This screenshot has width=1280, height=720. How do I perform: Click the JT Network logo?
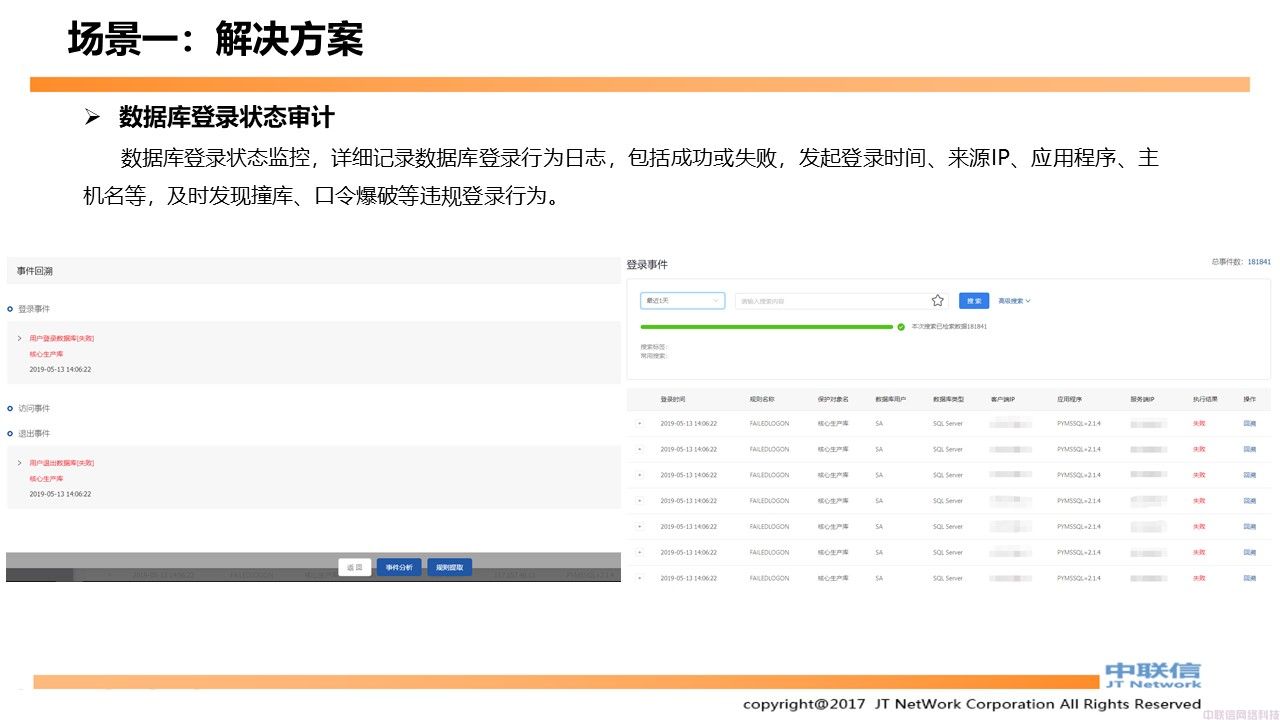[x=1153, y=675]
